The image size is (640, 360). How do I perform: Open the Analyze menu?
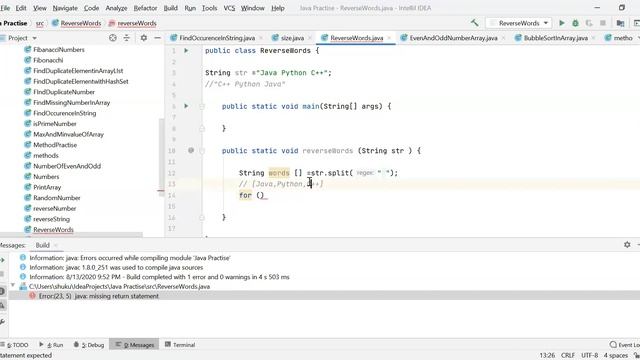point(116,8)
